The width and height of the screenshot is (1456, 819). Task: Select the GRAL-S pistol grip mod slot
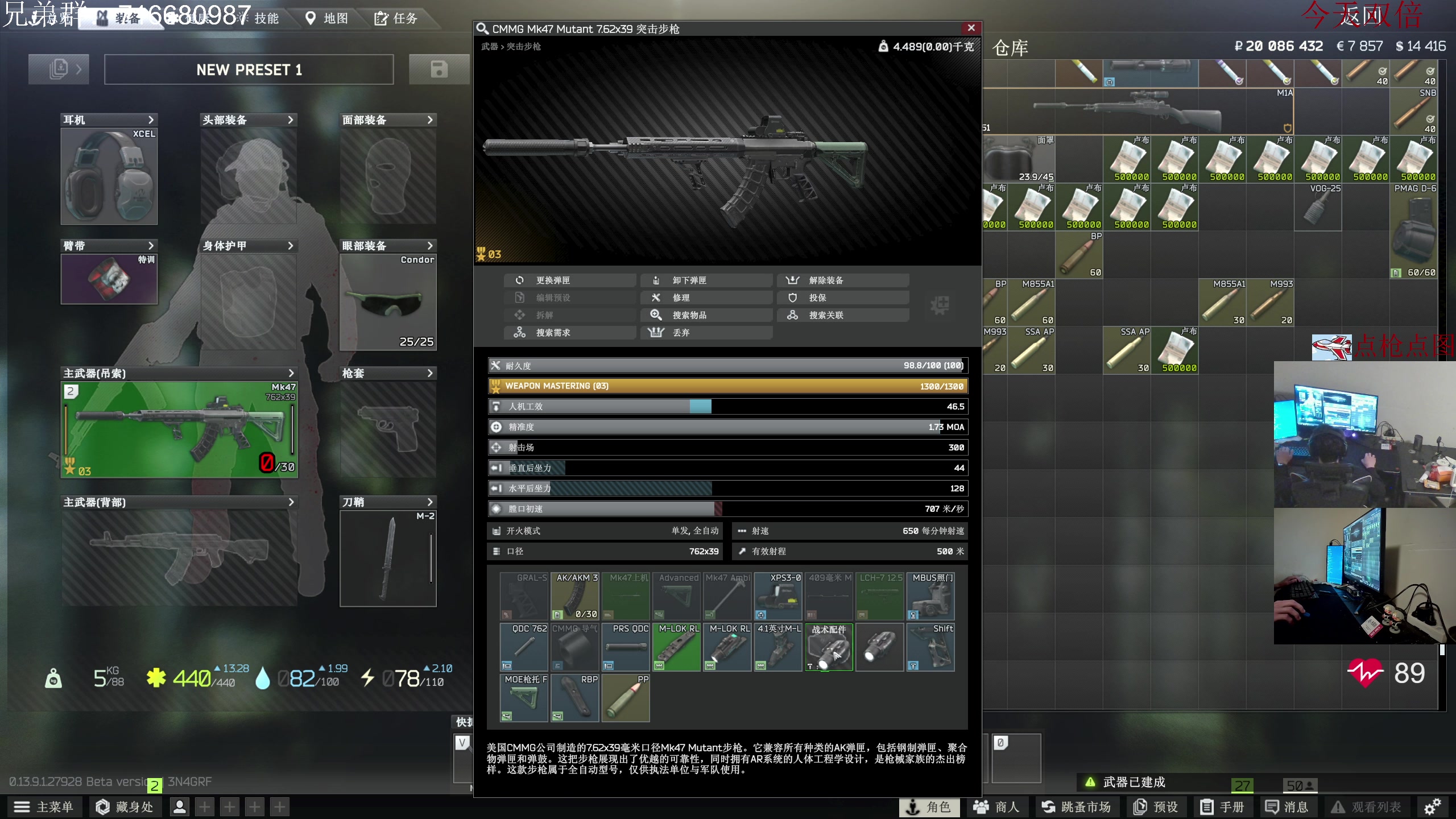[x=524, y=596]
